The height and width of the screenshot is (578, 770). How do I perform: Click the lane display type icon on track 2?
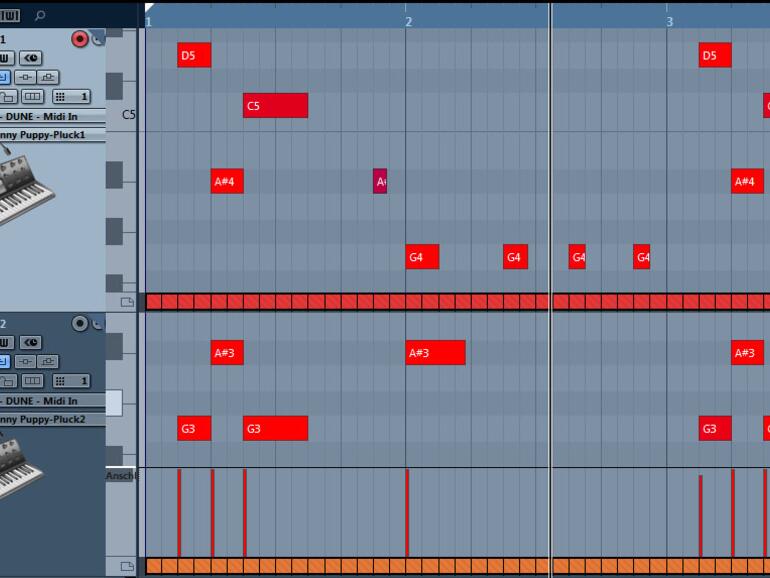click(x=32, y=381)
